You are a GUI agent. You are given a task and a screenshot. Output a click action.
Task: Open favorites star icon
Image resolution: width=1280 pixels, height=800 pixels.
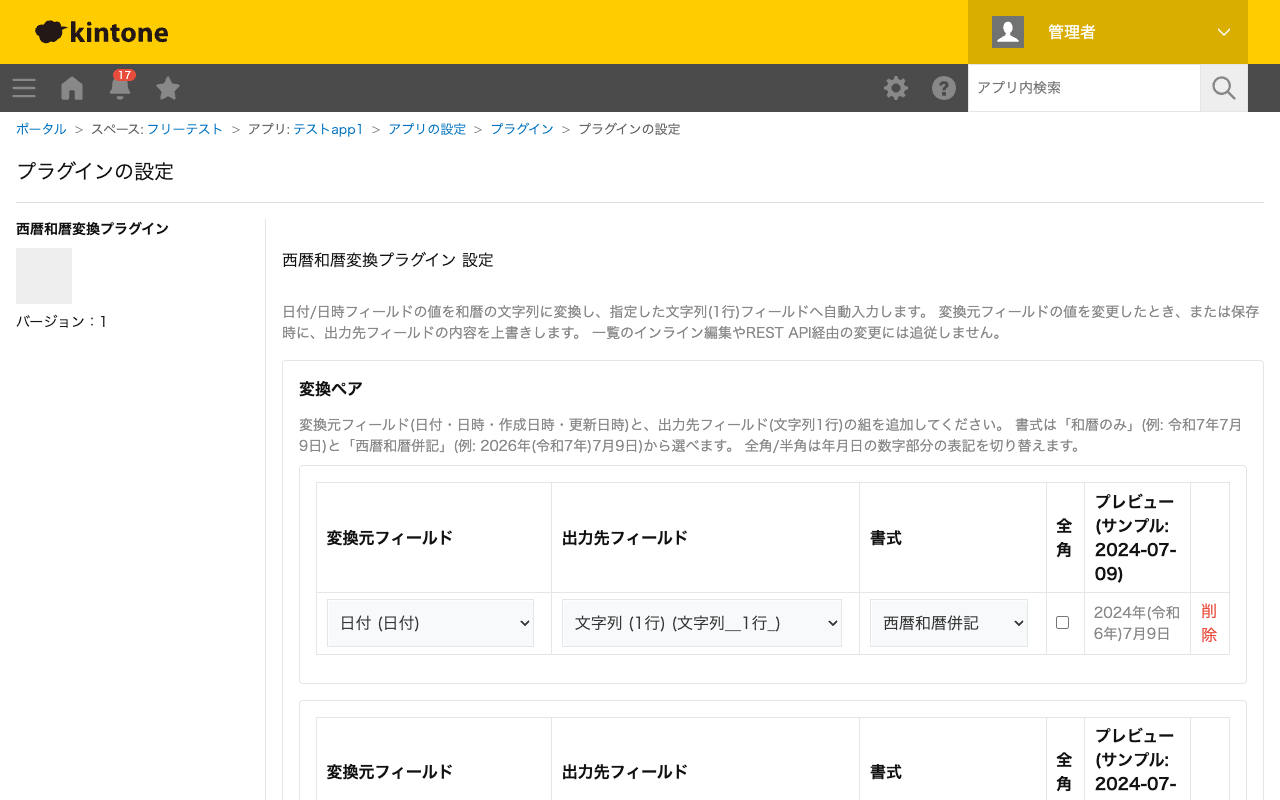168,88
